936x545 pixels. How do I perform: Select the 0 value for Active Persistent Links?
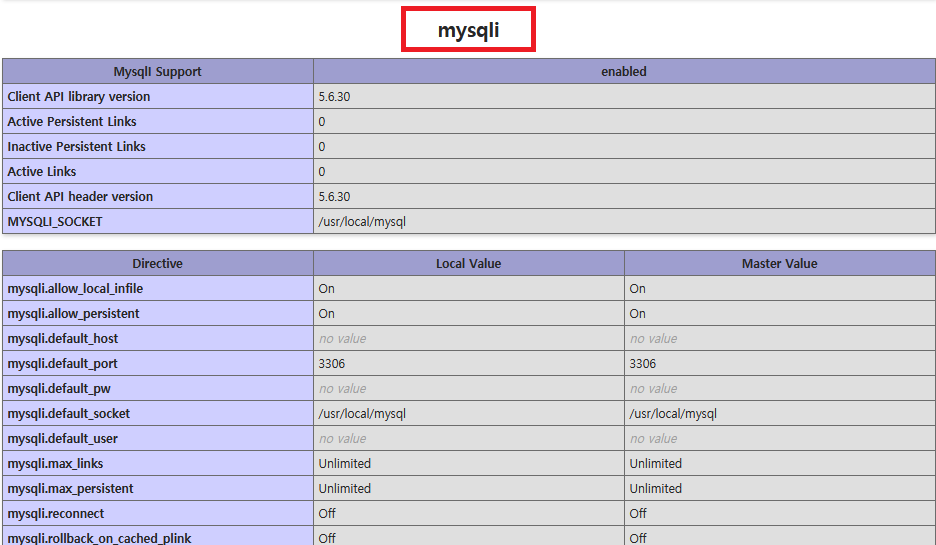pyautogui.click(x=322, y=122)
